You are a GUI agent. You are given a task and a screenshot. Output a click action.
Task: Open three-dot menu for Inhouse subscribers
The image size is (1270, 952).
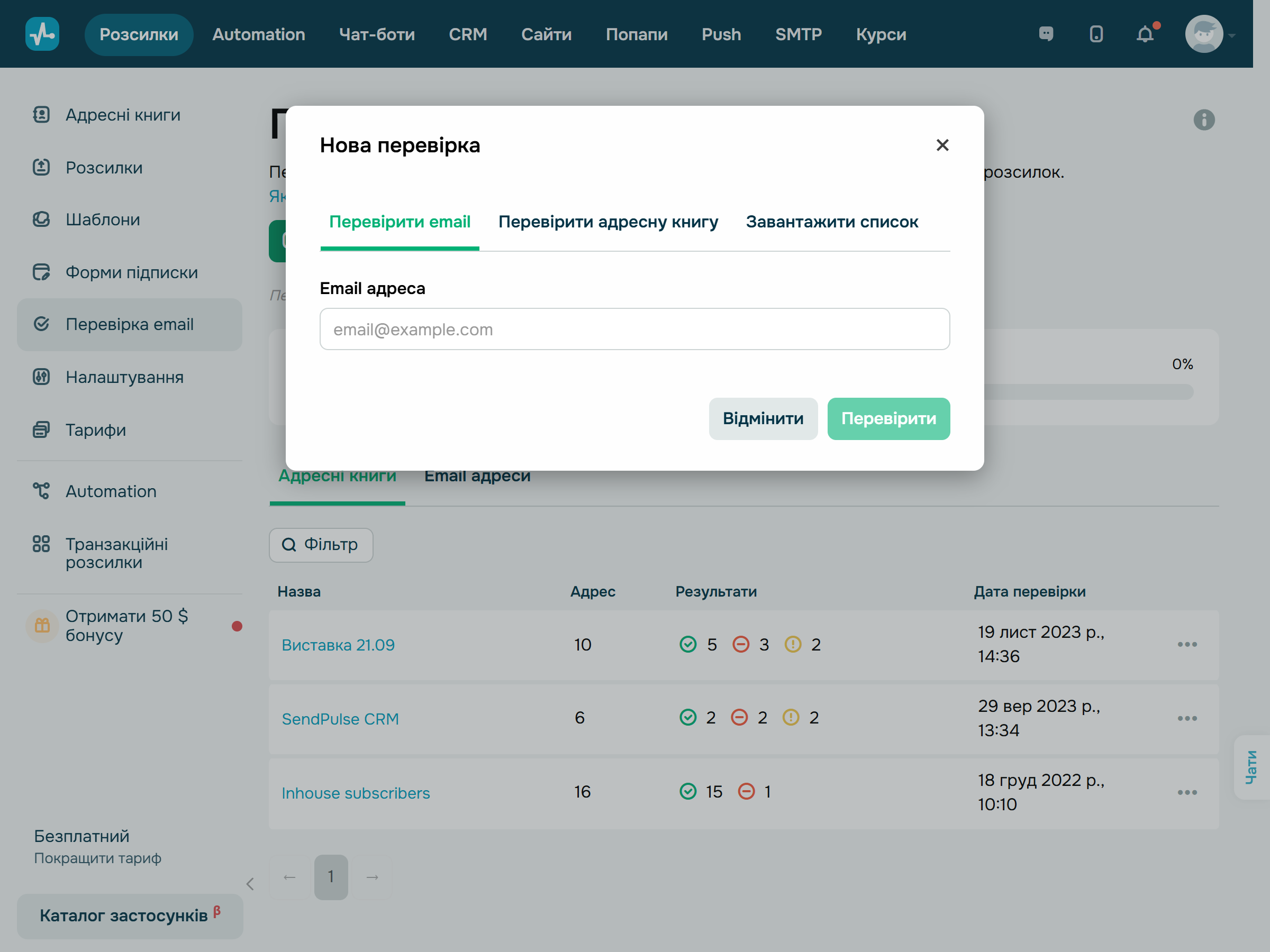pos(1187,792)
